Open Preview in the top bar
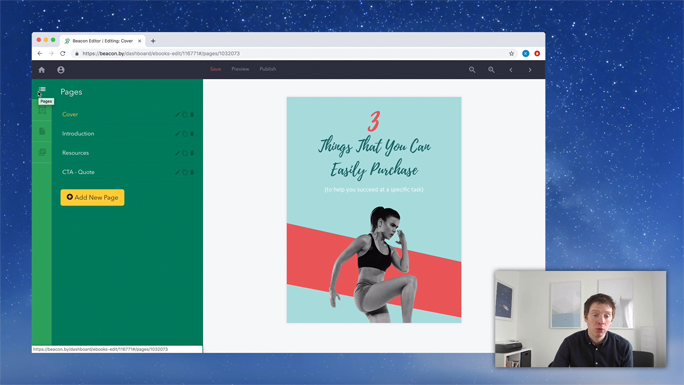 click(x=240, y=69)
